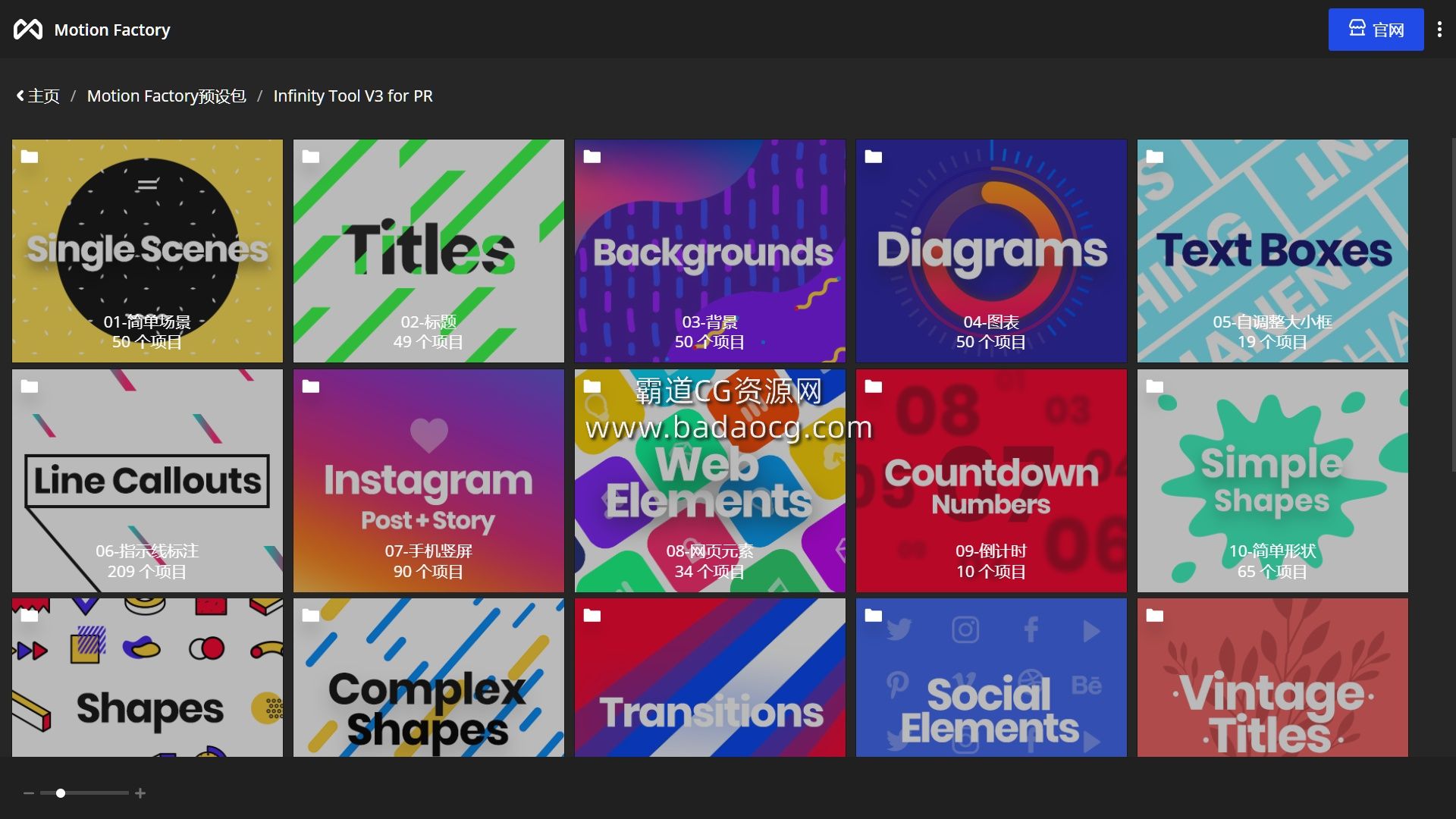Click folder icon on Social Elements tile
The height and width of the screenshot is (819, 1456).
[873, 616]
